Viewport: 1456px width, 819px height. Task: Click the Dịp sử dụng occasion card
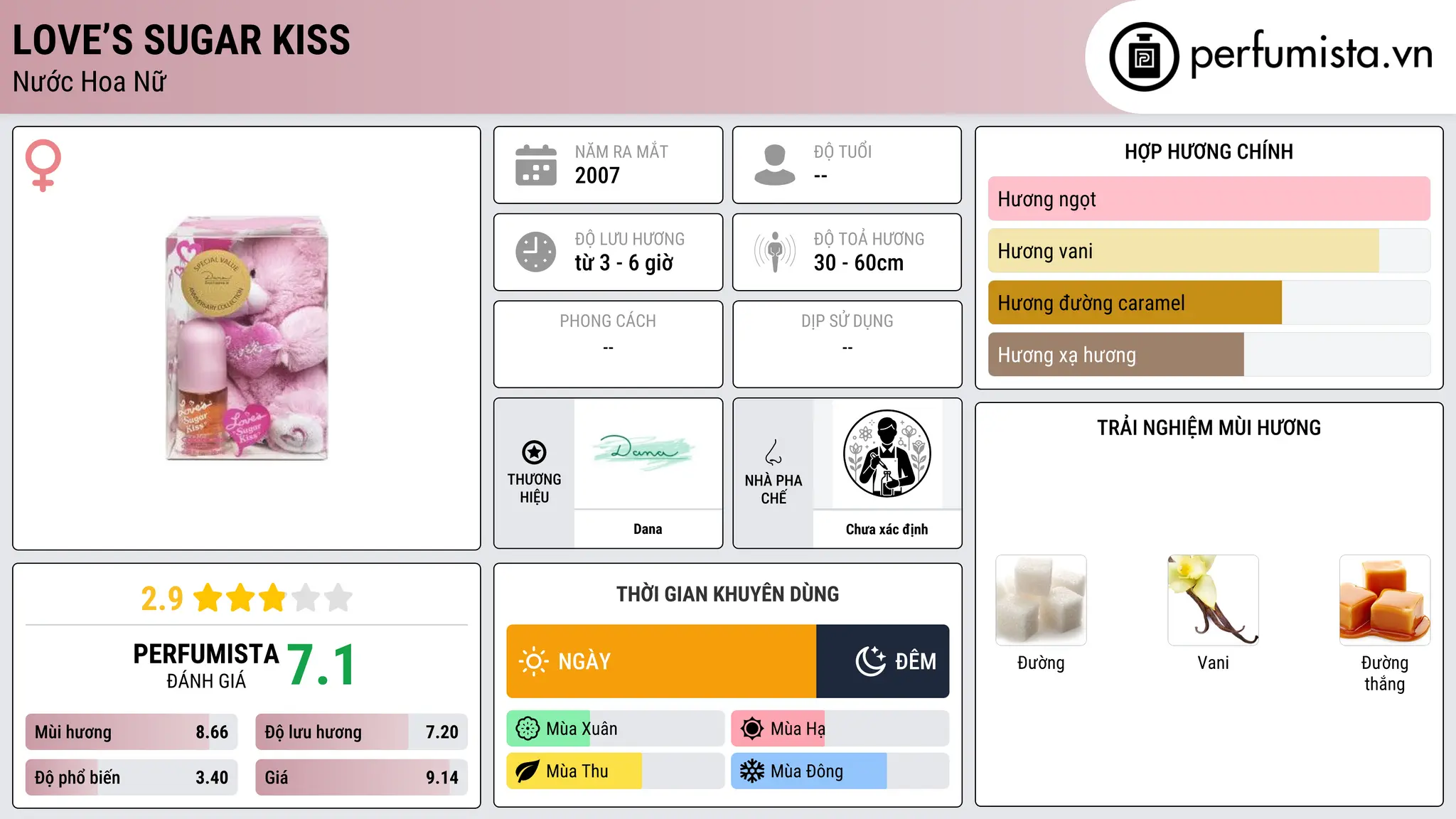pyautogui.click(x=847, y=344)
